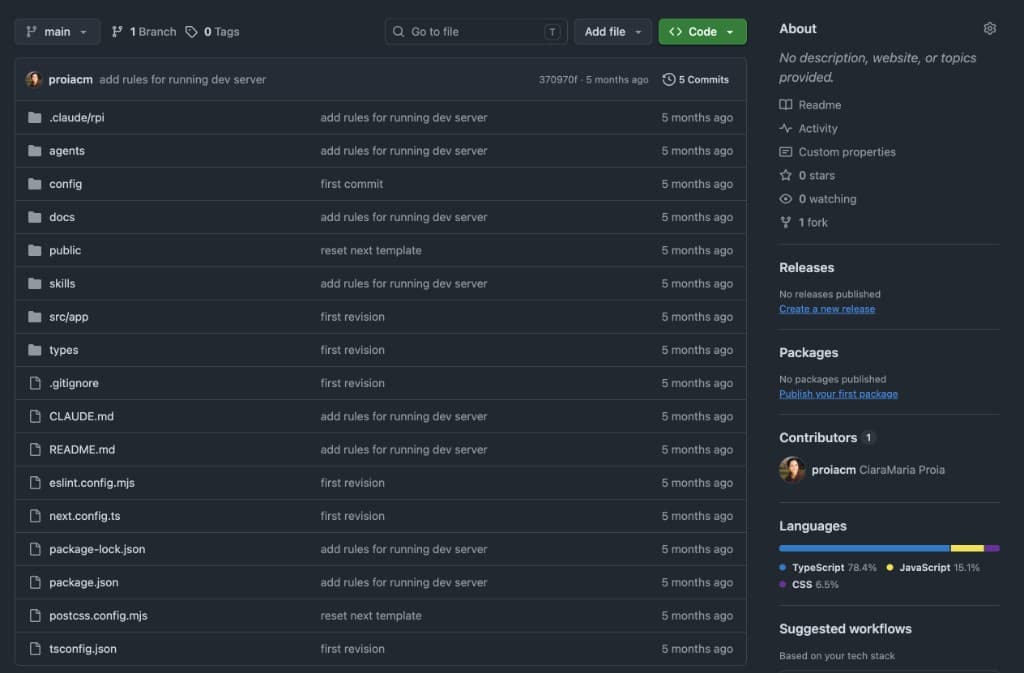Screen dimensions: 1024x673
Task: Open the postcss.config.mjs file
Action: coord(98,616)
